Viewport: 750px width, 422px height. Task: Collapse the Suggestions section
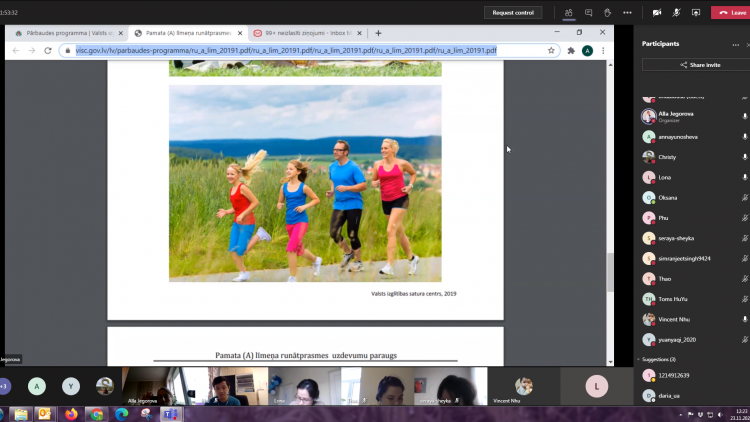click(x=640, y=358)
